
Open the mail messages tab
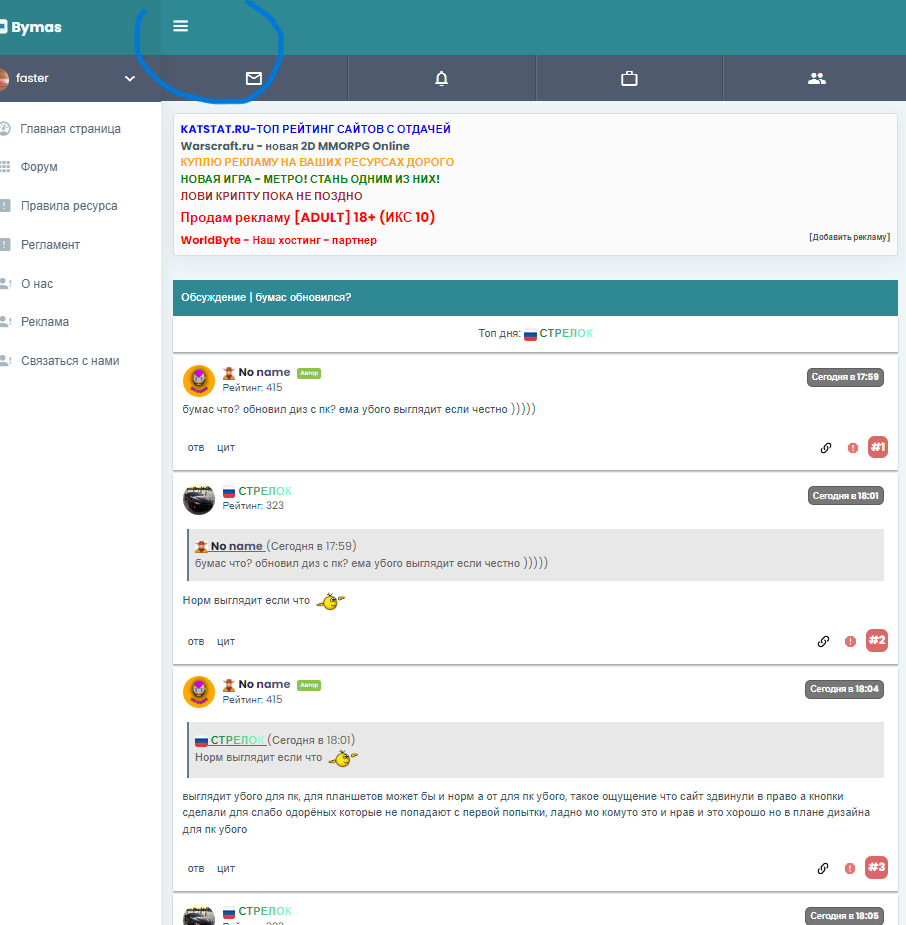coord(254,78)
